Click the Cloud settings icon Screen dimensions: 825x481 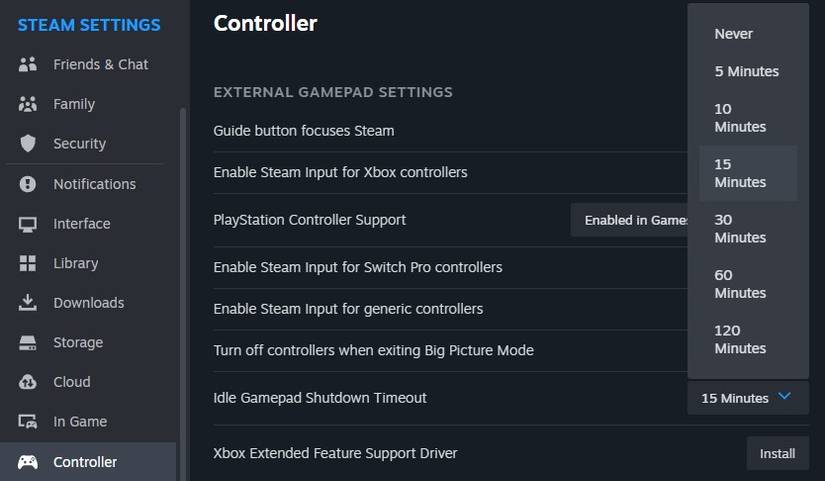(x=28, y=382)
